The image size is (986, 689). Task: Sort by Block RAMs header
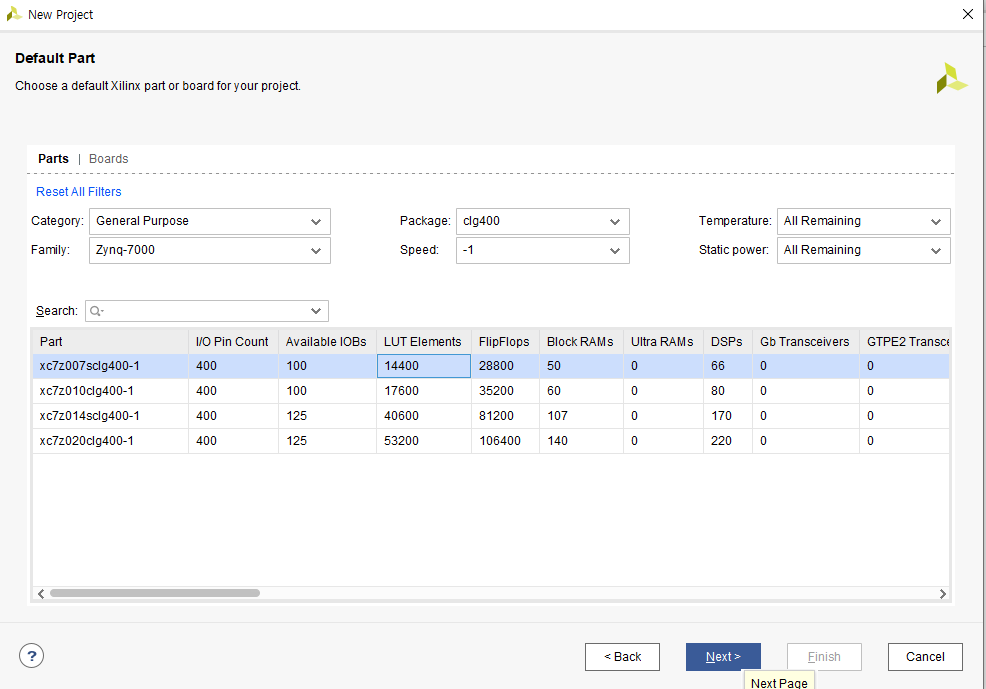[x=581, y=341]
